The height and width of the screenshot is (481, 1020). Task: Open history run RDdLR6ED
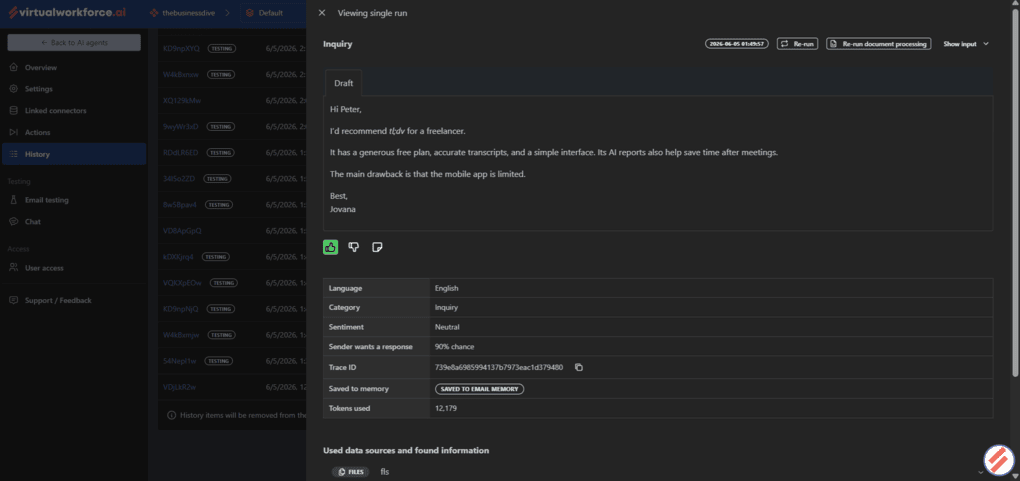pos(181,152)
